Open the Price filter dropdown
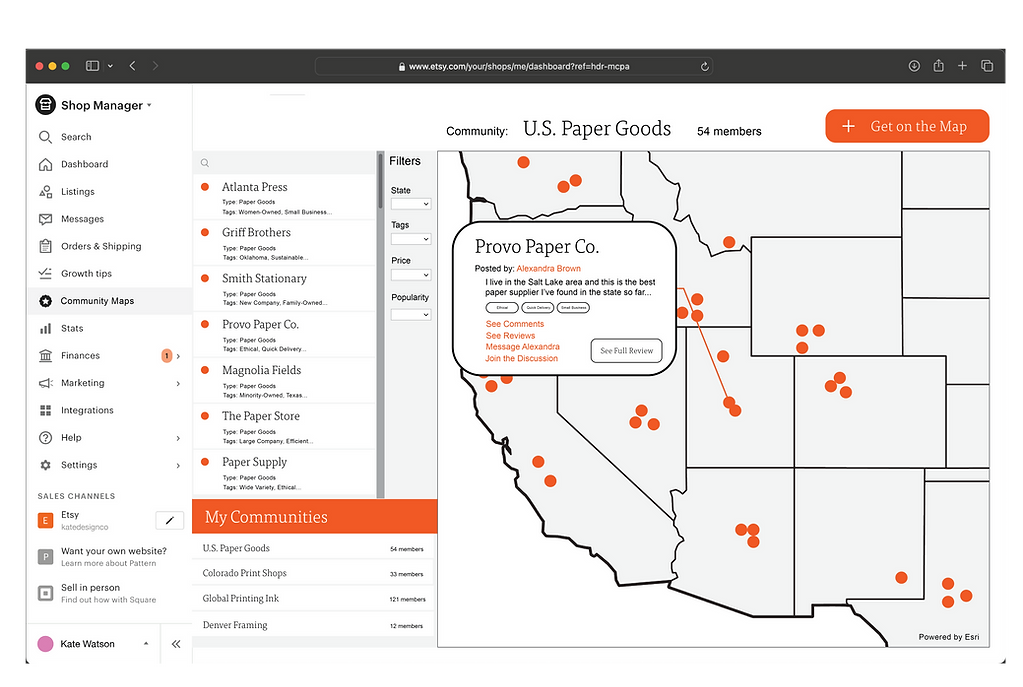Viewport: 1023px width, 687px height. pos(410,275)
